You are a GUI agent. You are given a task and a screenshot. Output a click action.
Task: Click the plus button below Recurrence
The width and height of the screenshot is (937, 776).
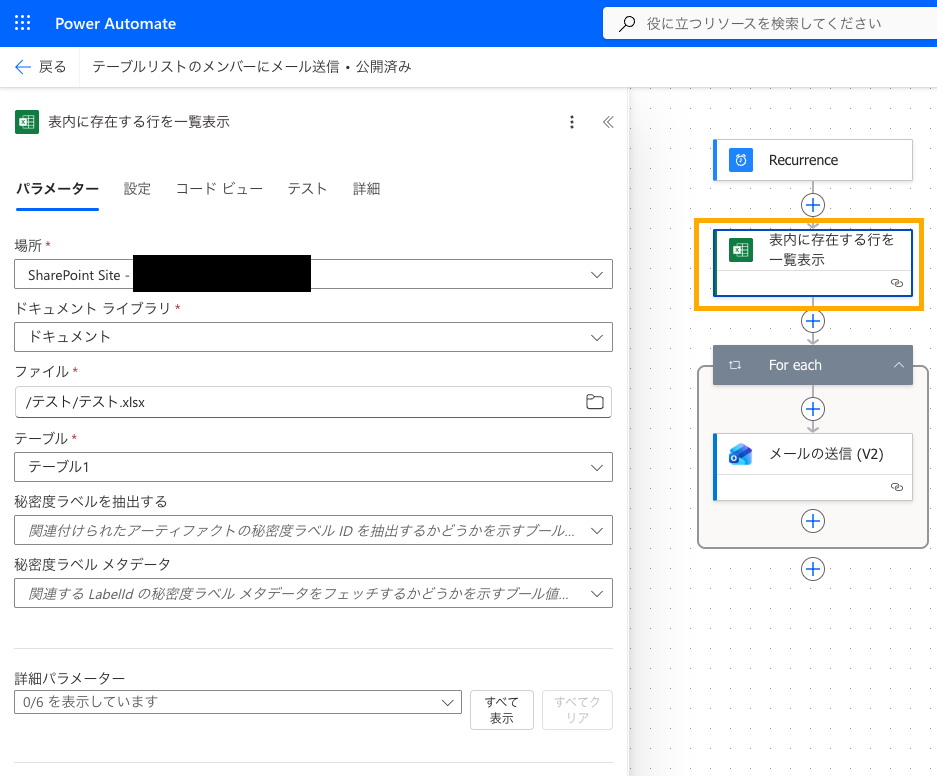tap(813, 204)
